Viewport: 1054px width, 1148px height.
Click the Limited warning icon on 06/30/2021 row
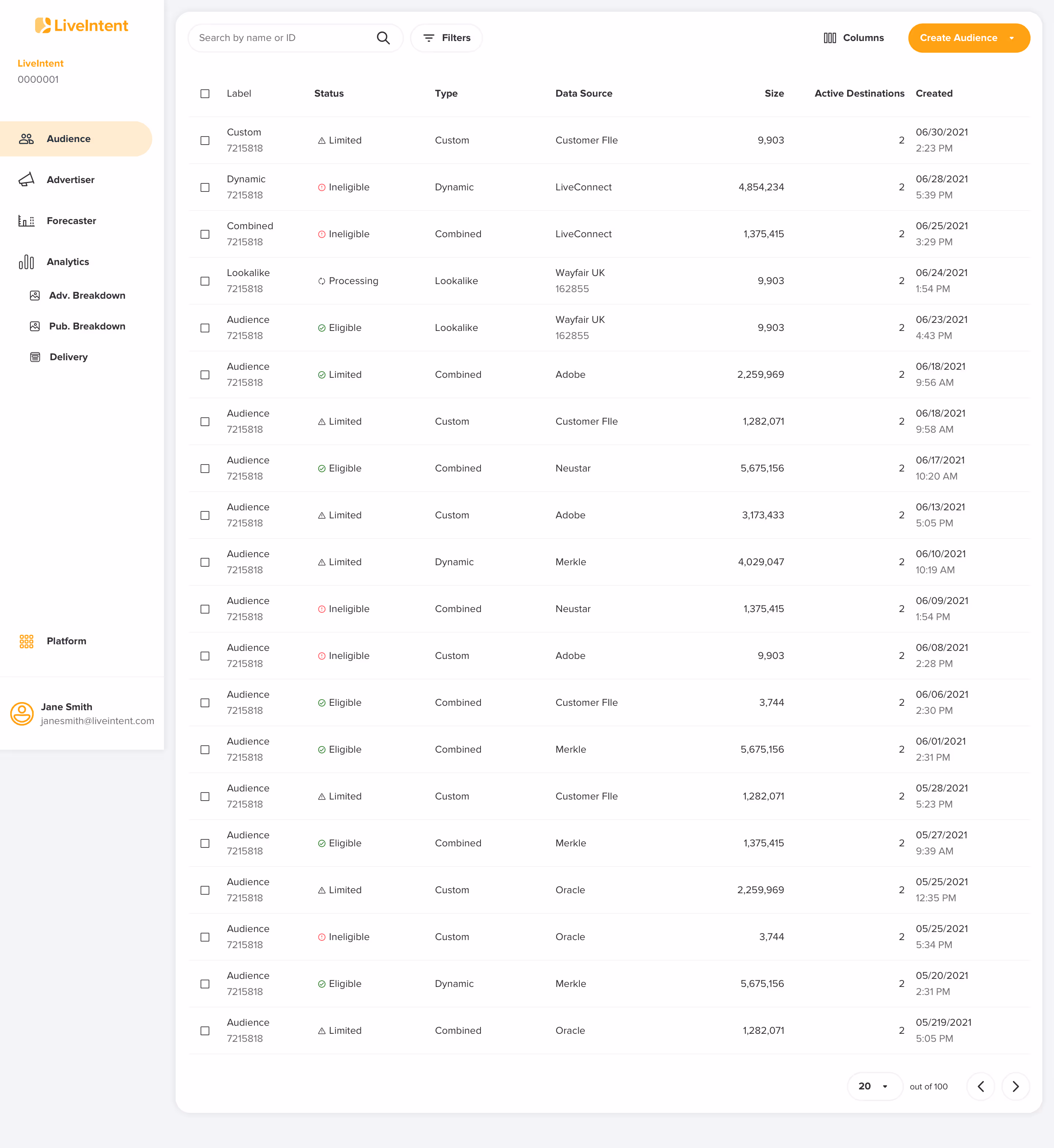coord(322,140)
